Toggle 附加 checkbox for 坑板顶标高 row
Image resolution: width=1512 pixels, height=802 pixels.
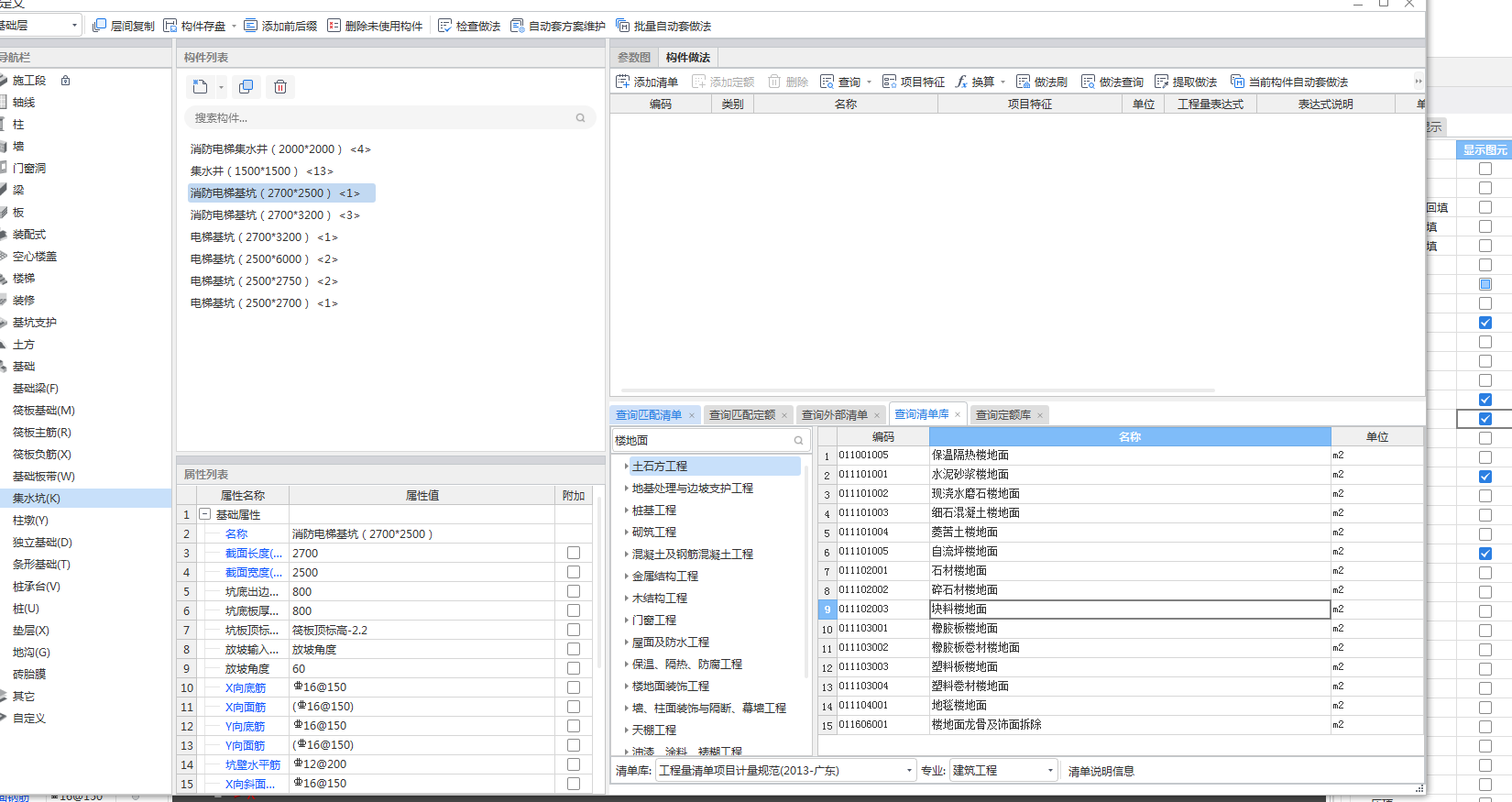click(574, 630)
